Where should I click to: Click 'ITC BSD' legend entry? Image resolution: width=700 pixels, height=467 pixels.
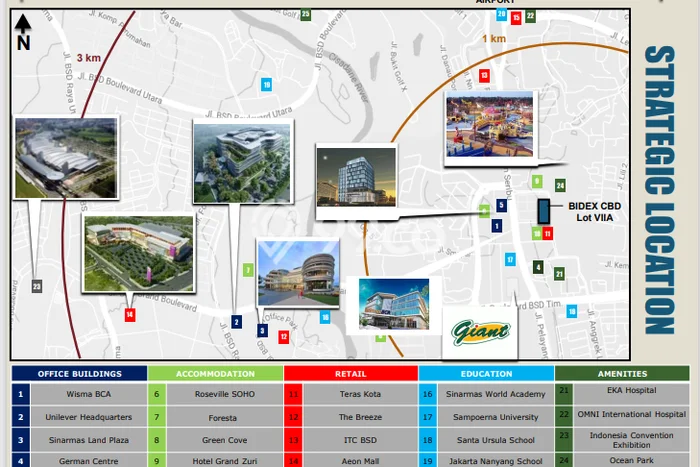[x=360, y=440]
